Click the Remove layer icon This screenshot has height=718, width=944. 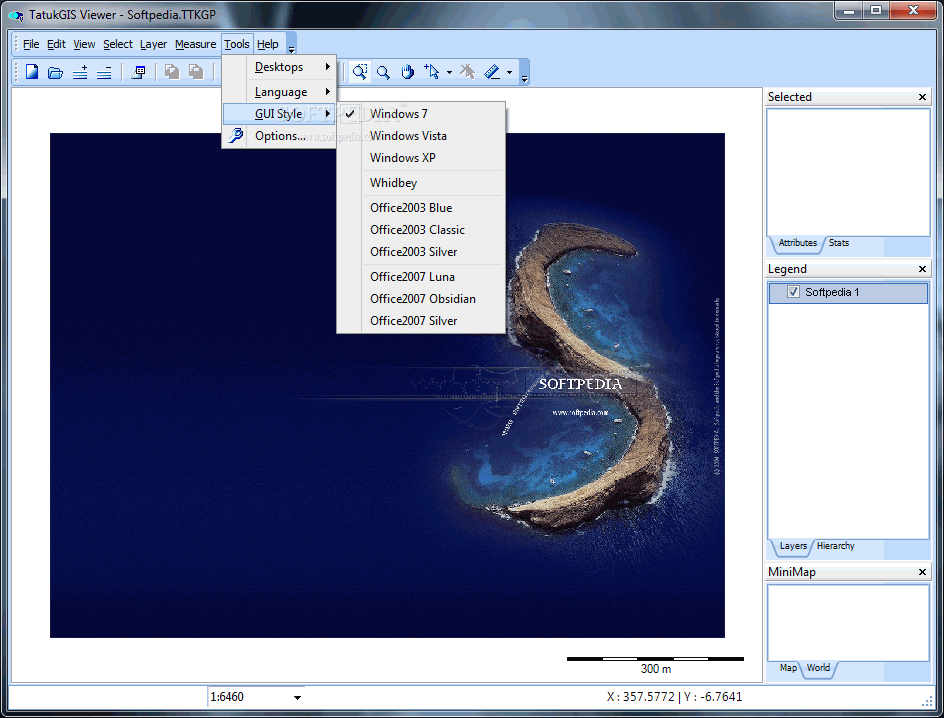[104, 72]
